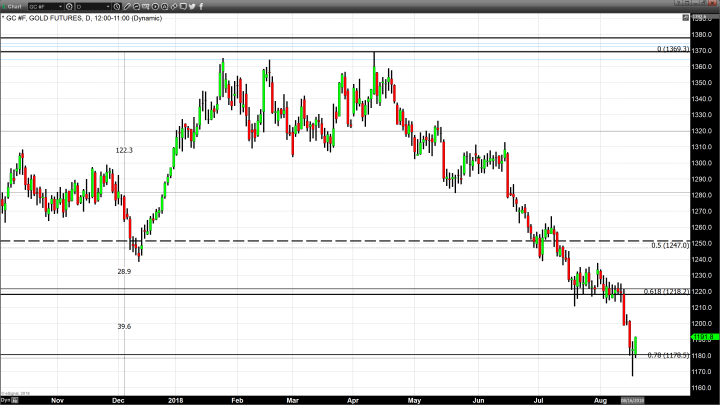Click the 122.3 measurement label
Viewport: 720px width, 405px height.
124,150
